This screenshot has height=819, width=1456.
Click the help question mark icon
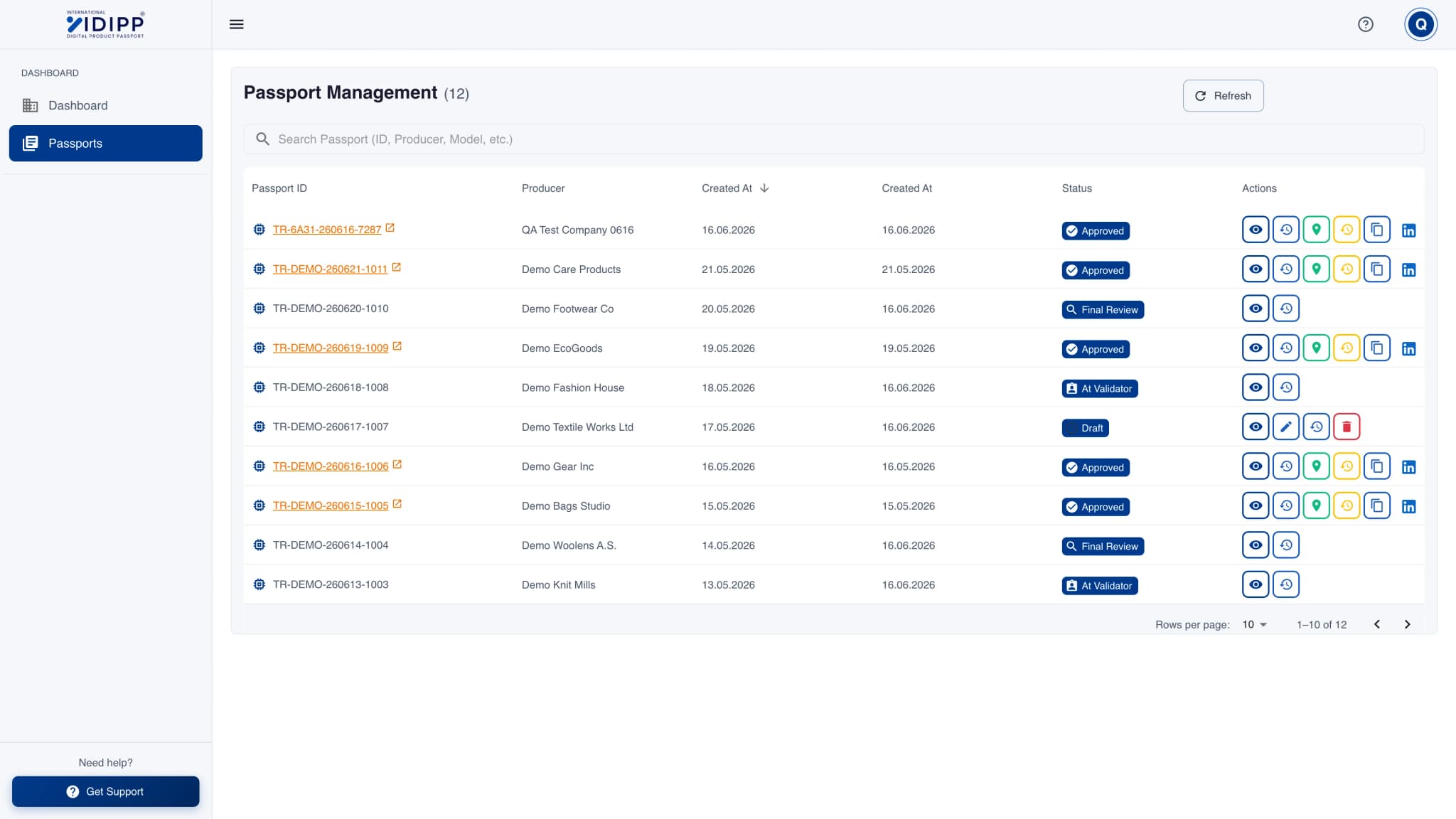coord(1365,24)
